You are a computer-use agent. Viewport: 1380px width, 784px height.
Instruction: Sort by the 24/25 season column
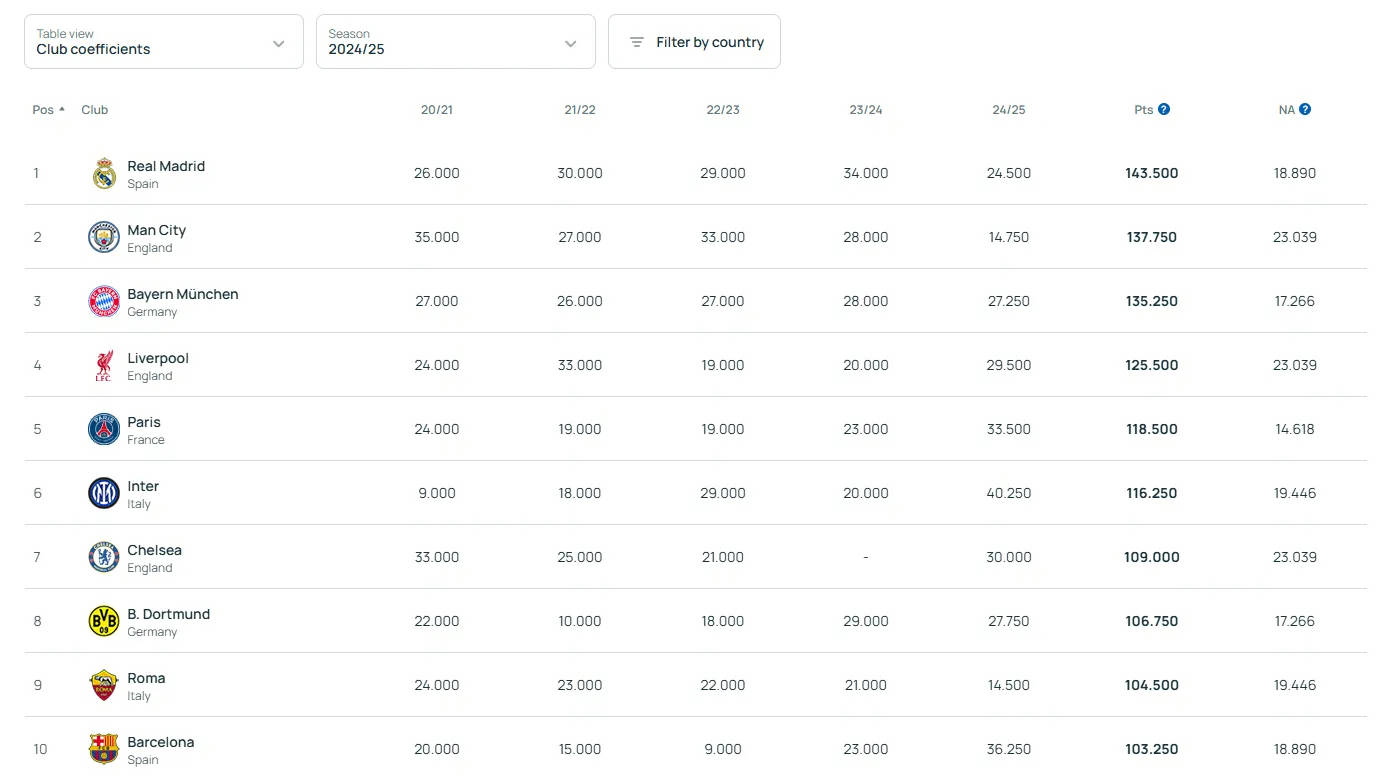[1009, 110]
